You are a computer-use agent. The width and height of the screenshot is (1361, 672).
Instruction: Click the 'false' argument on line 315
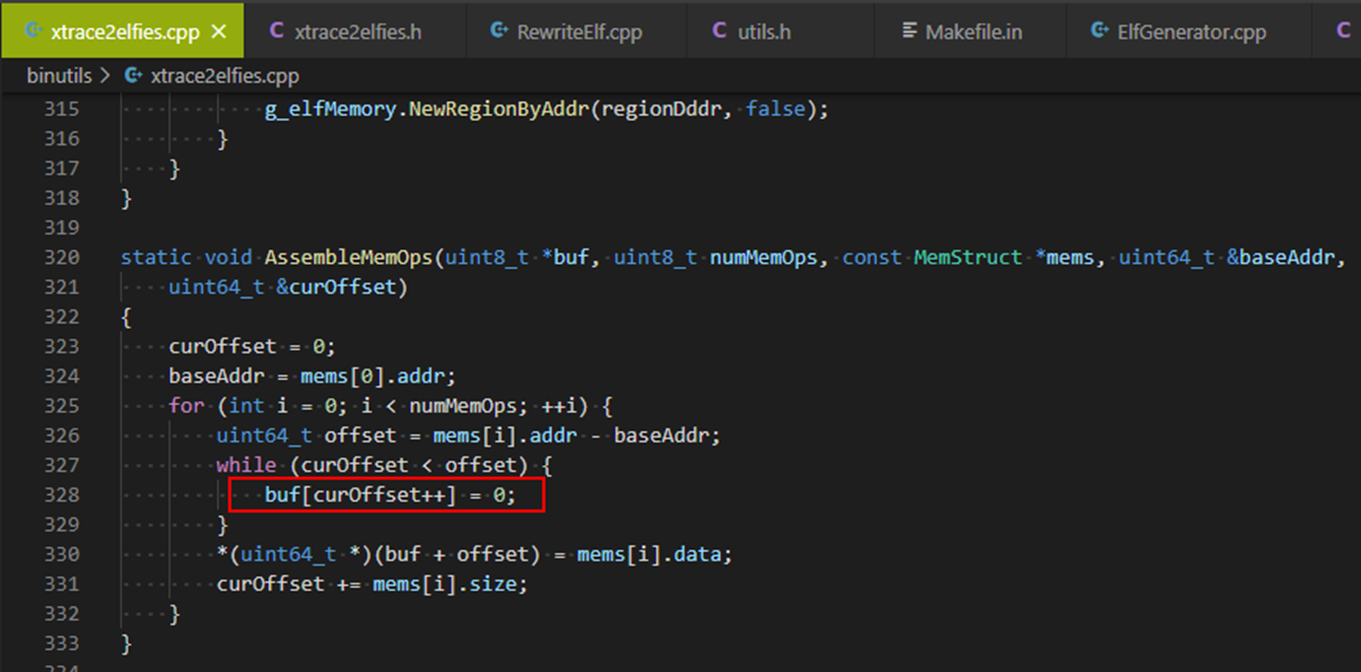pyautogui.click(x=776, y=109)
